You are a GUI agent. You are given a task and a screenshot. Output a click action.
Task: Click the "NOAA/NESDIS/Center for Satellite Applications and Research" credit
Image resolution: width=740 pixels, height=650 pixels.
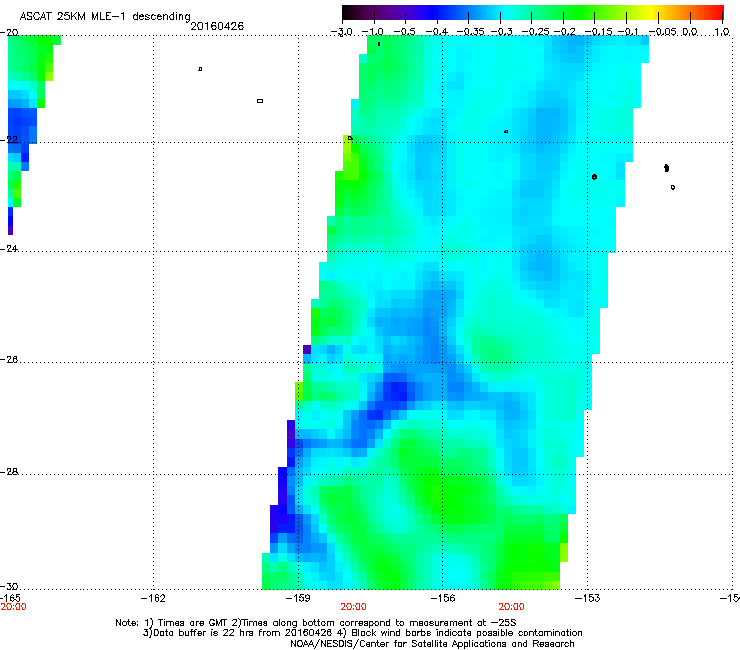(432, 643)
